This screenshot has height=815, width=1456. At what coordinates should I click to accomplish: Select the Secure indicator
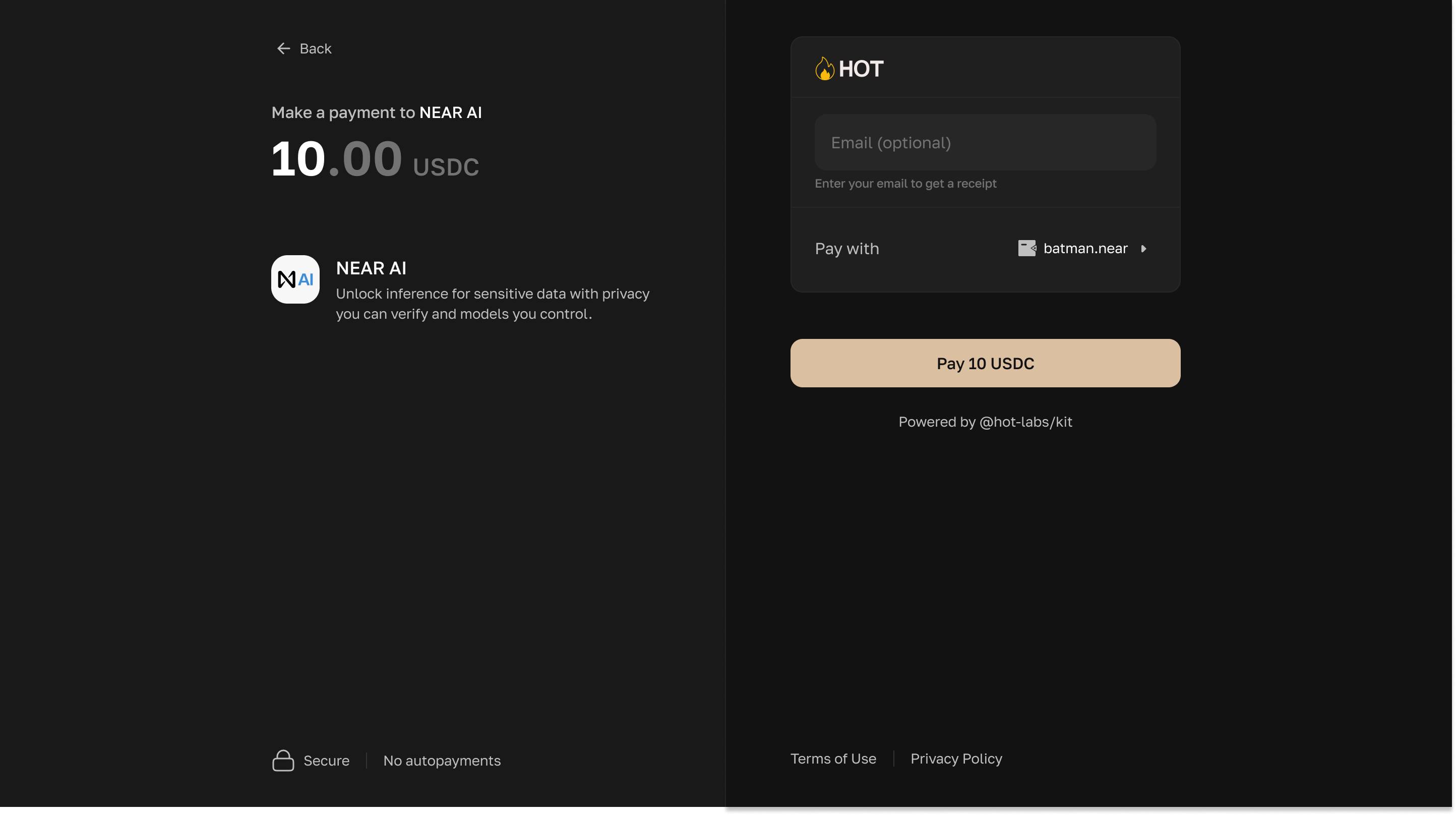point(326,761)
